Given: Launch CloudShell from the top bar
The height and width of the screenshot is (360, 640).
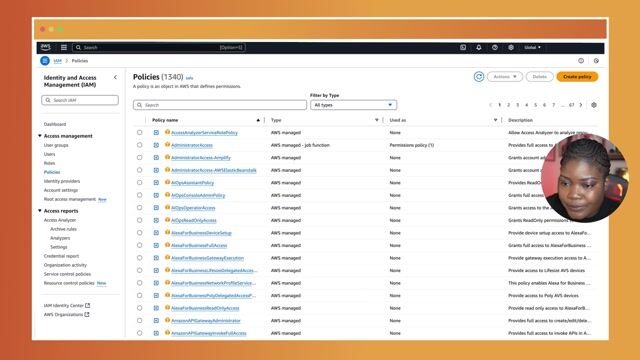Looking at the screenshot, I should [463, 47].
